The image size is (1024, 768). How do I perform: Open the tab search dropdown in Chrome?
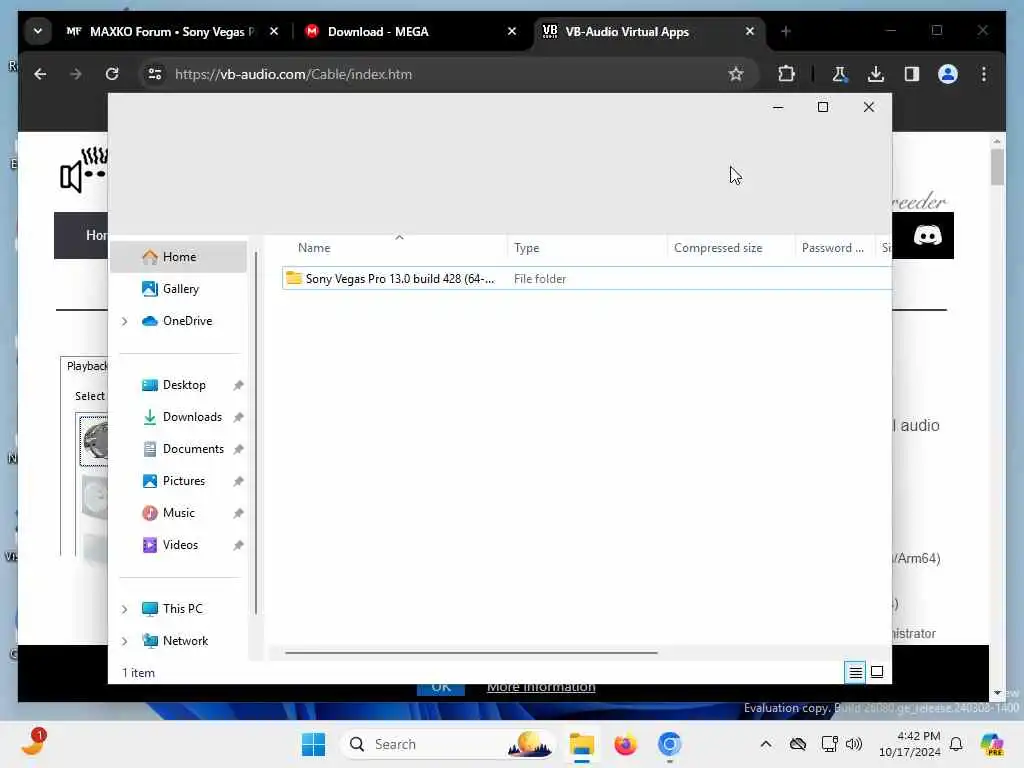pyautogui.click(x=38, y=31)
